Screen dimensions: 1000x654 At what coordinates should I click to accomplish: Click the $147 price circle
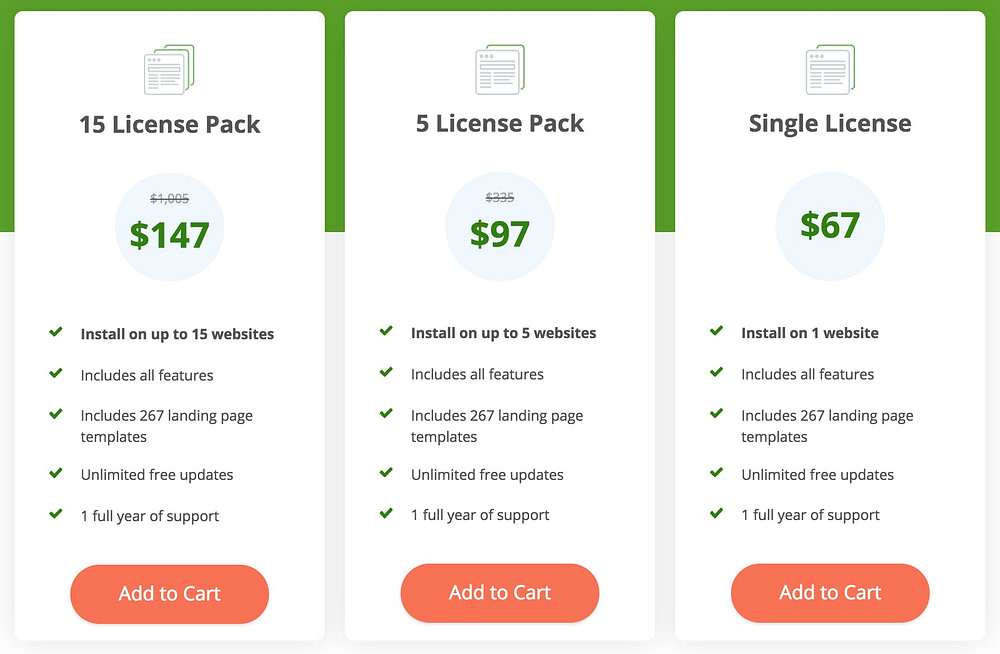pyautogui.click(x=169, y=227)
